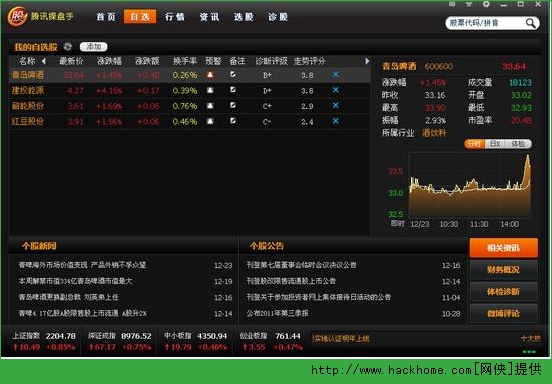Remove 青岛啤酒 with its blue X
552x384 pixels.
point(335,74)
